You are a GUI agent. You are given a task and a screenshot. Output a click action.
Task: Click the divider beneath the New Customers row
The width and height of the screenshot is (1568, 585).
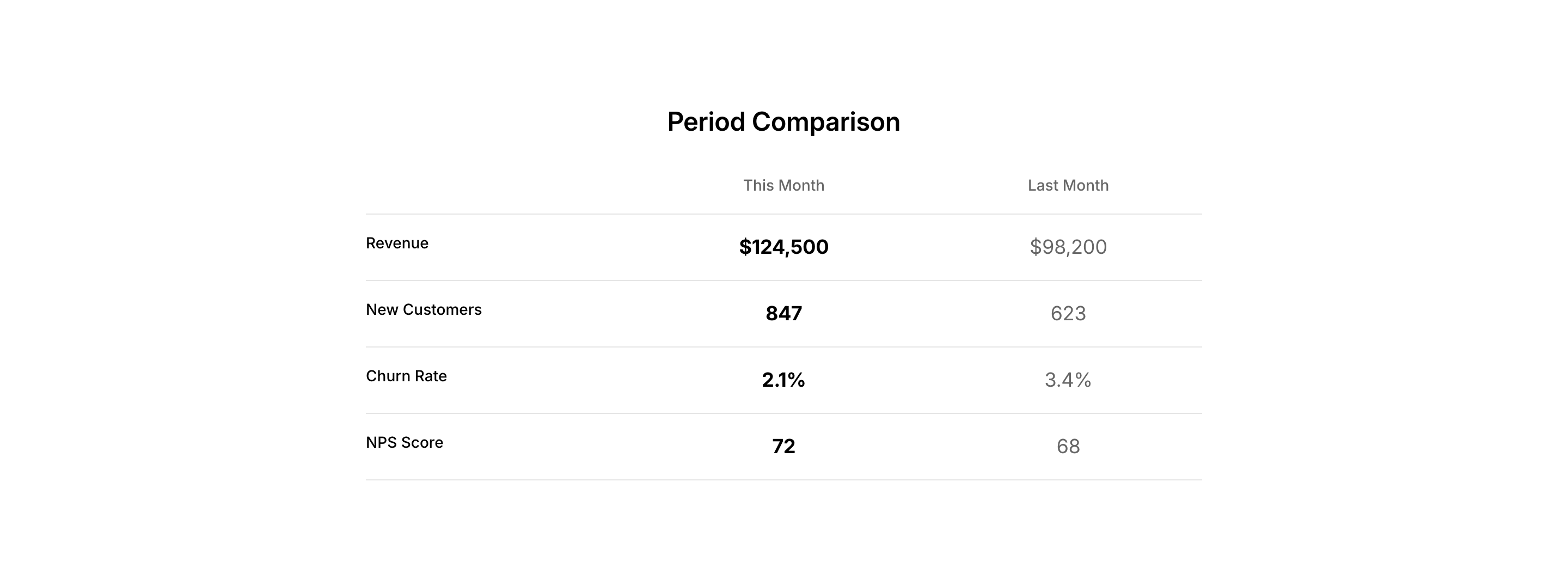tap(783, 347)
